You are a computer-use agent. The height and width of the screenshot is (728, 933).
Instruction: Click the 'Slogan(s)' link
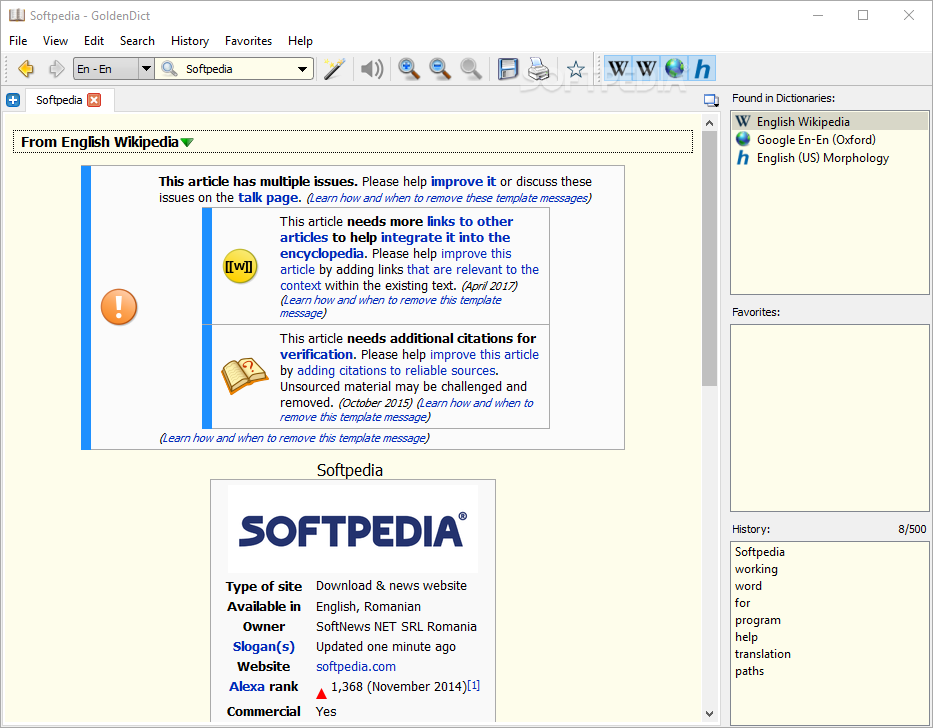[x=264, y=646]
